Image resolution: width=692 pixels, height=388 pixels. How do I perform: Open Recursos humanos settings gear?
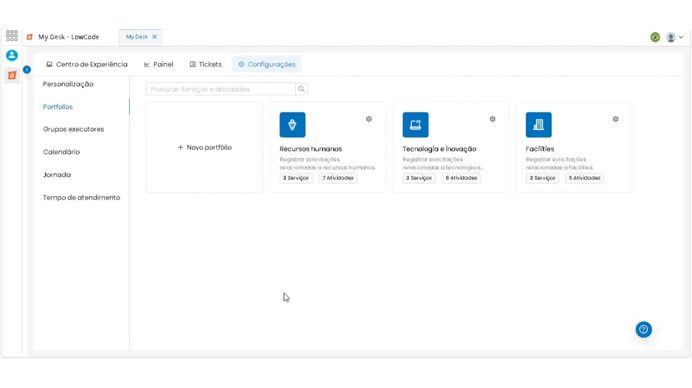tap(369, 119)
